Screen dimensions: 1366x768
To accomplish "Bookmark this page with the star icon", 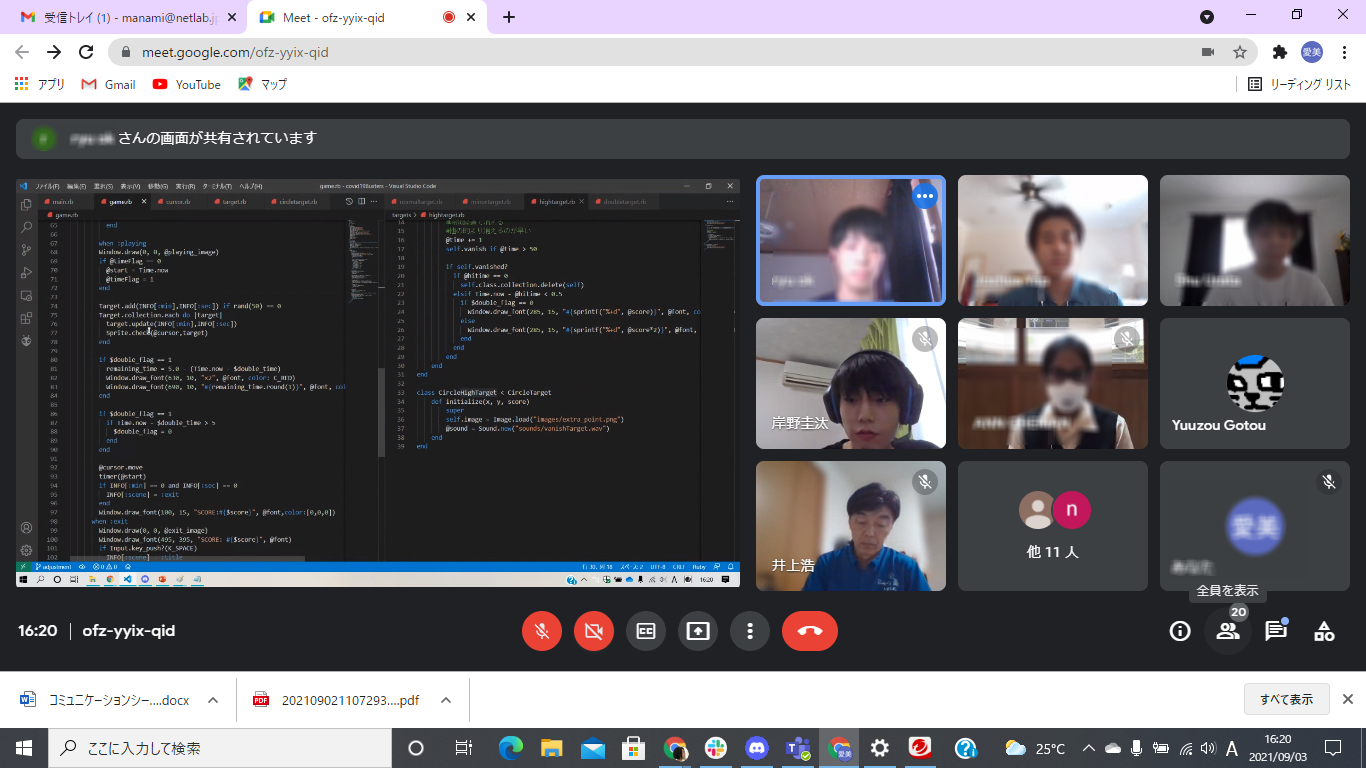I will tap(1240, 52).
